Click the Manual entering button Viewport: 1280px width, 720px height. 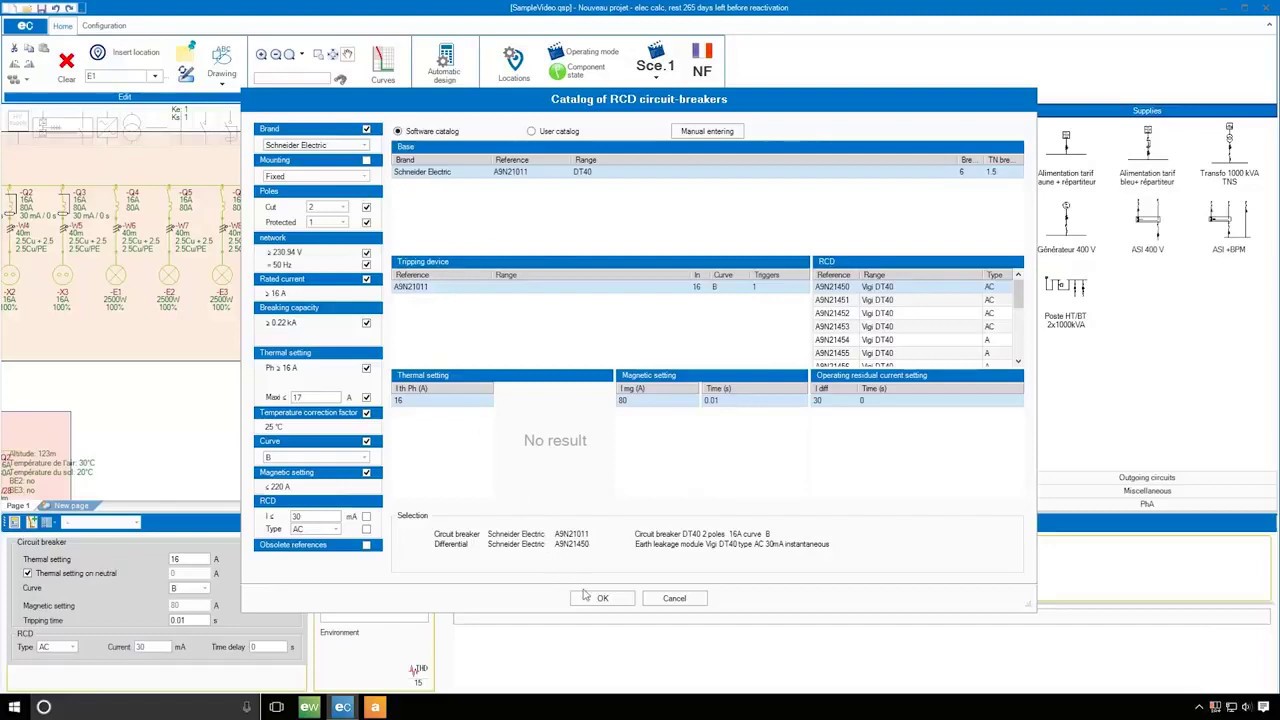[707, 131]
